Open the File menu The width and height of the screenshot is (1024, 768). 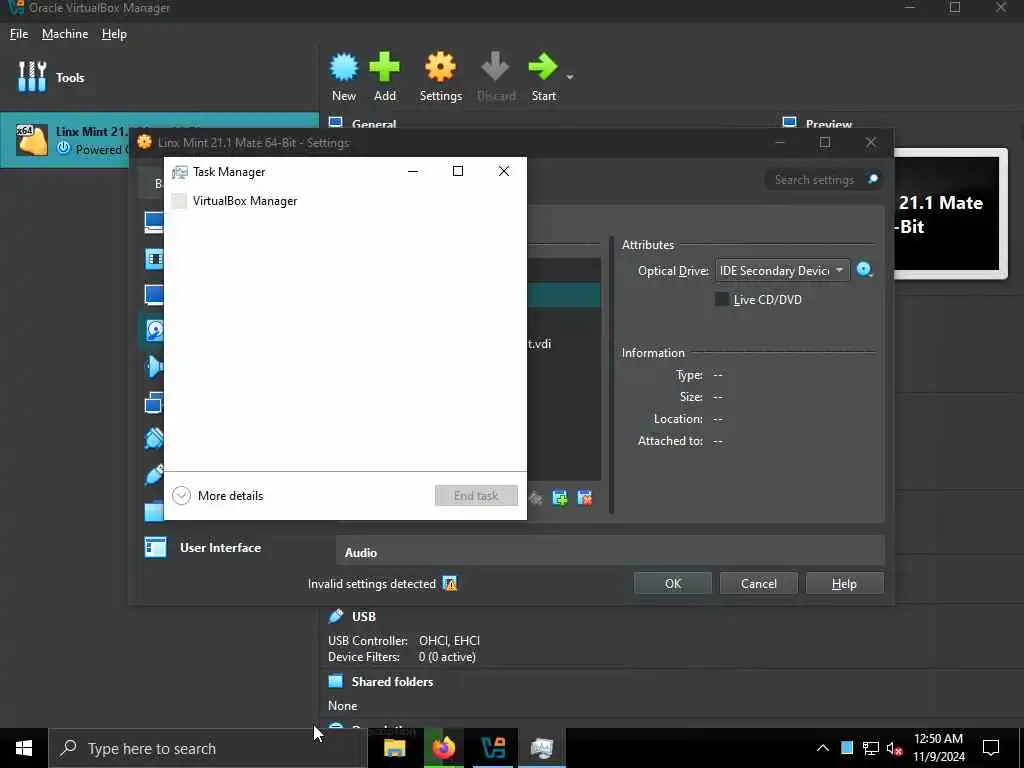(x=19, y=34)
